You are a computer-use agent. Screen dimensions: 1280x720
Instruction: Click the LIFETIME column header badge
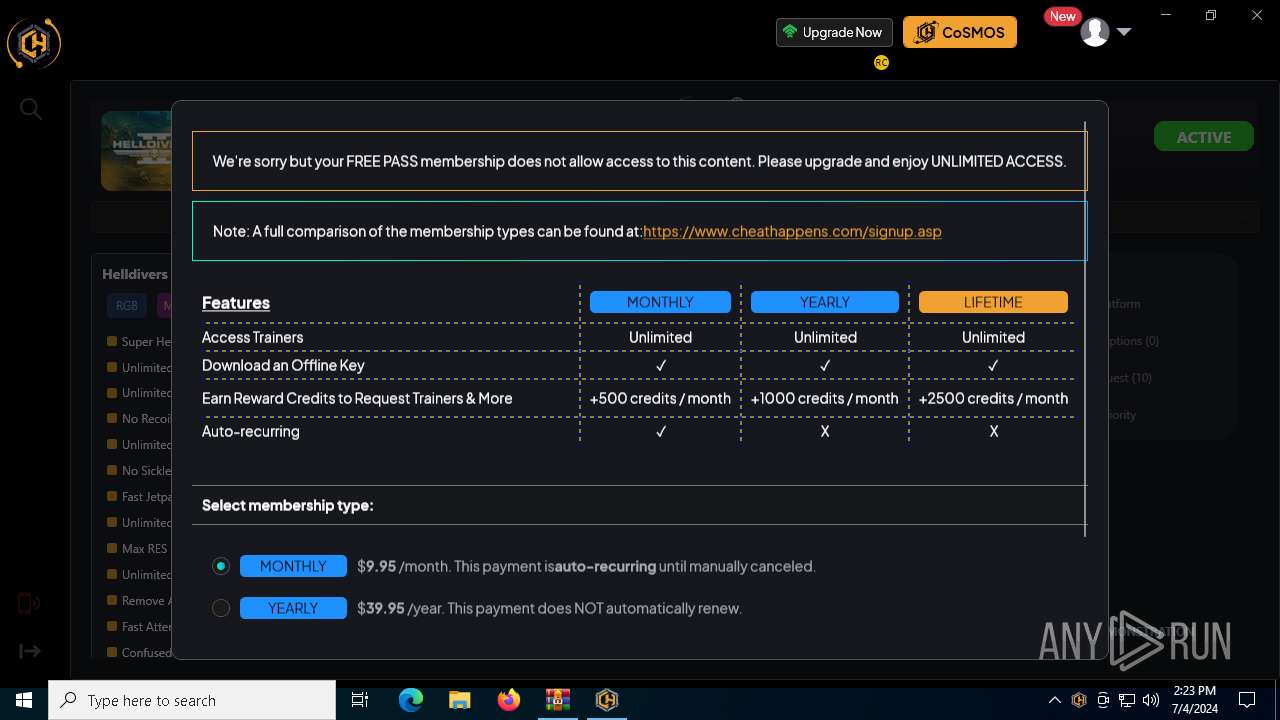pos(993,302)
